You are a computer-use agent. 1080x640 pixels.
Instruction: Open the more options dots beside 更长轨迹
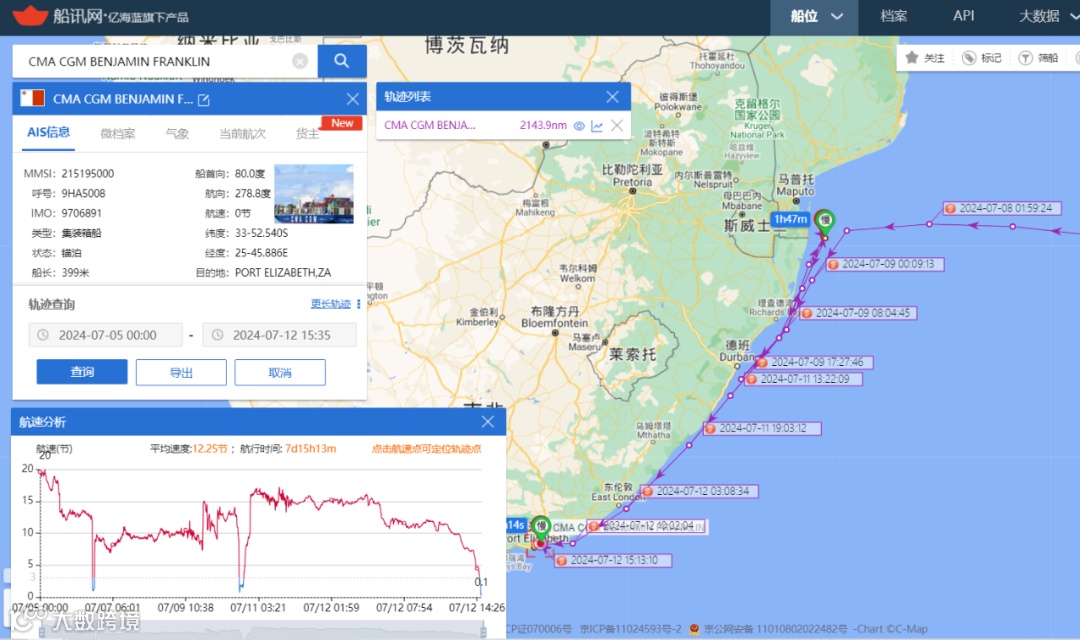tap(359, 304)
